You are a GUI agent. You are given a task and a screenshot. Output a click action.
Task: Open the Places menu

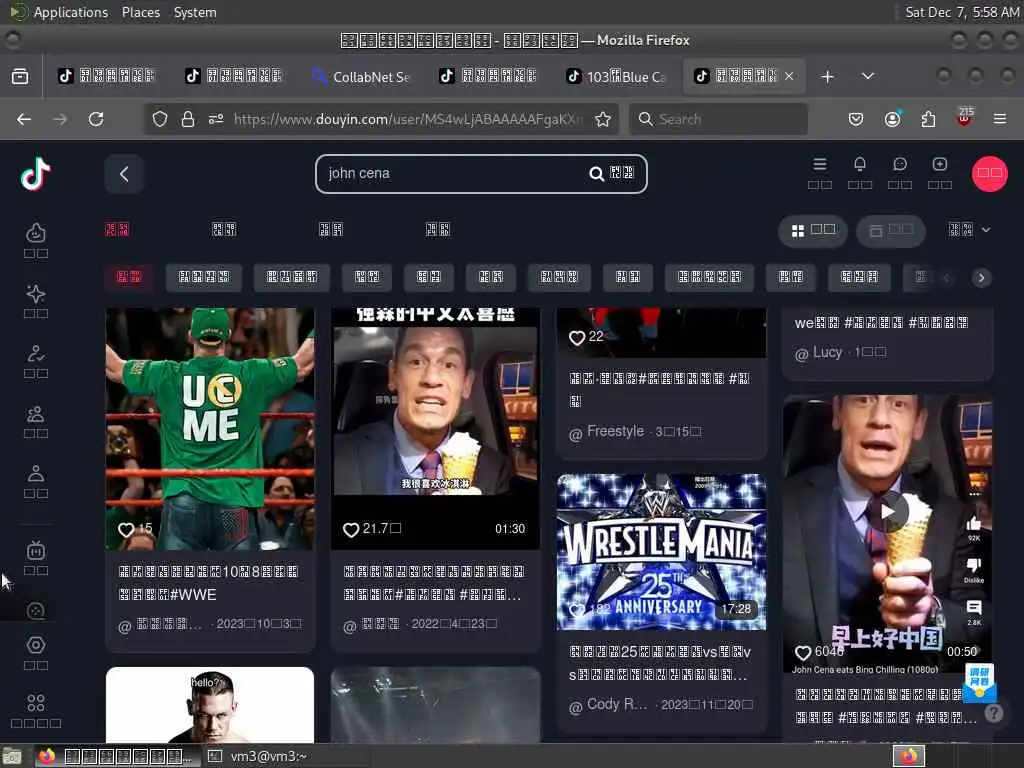[x=140, y=12]
